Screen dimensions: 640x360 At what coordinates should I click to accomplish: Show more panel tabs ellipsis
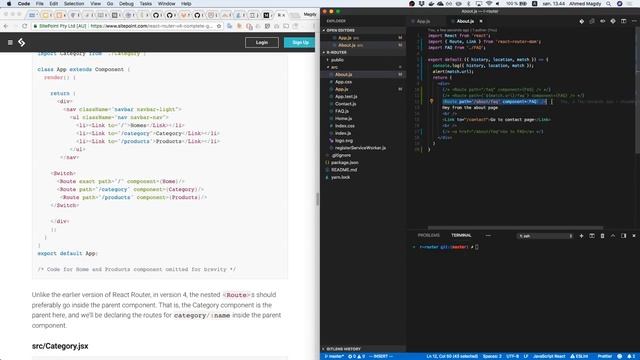[x=488, y=235]
